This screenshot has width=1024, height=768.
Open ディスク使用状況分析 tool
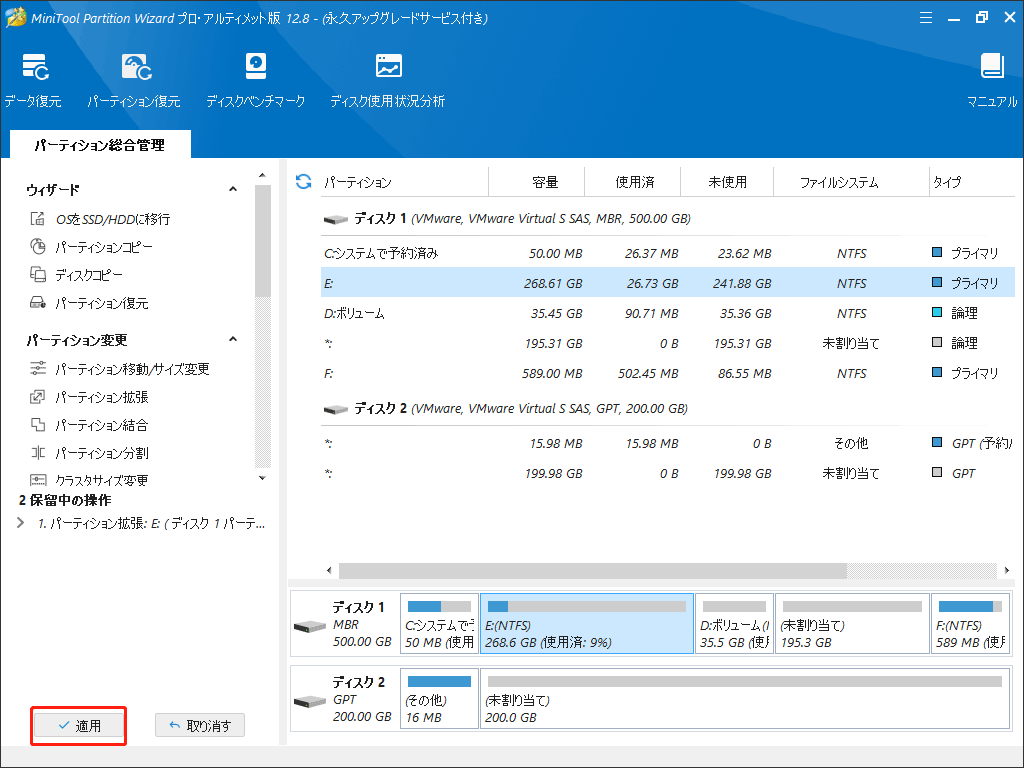388,80
